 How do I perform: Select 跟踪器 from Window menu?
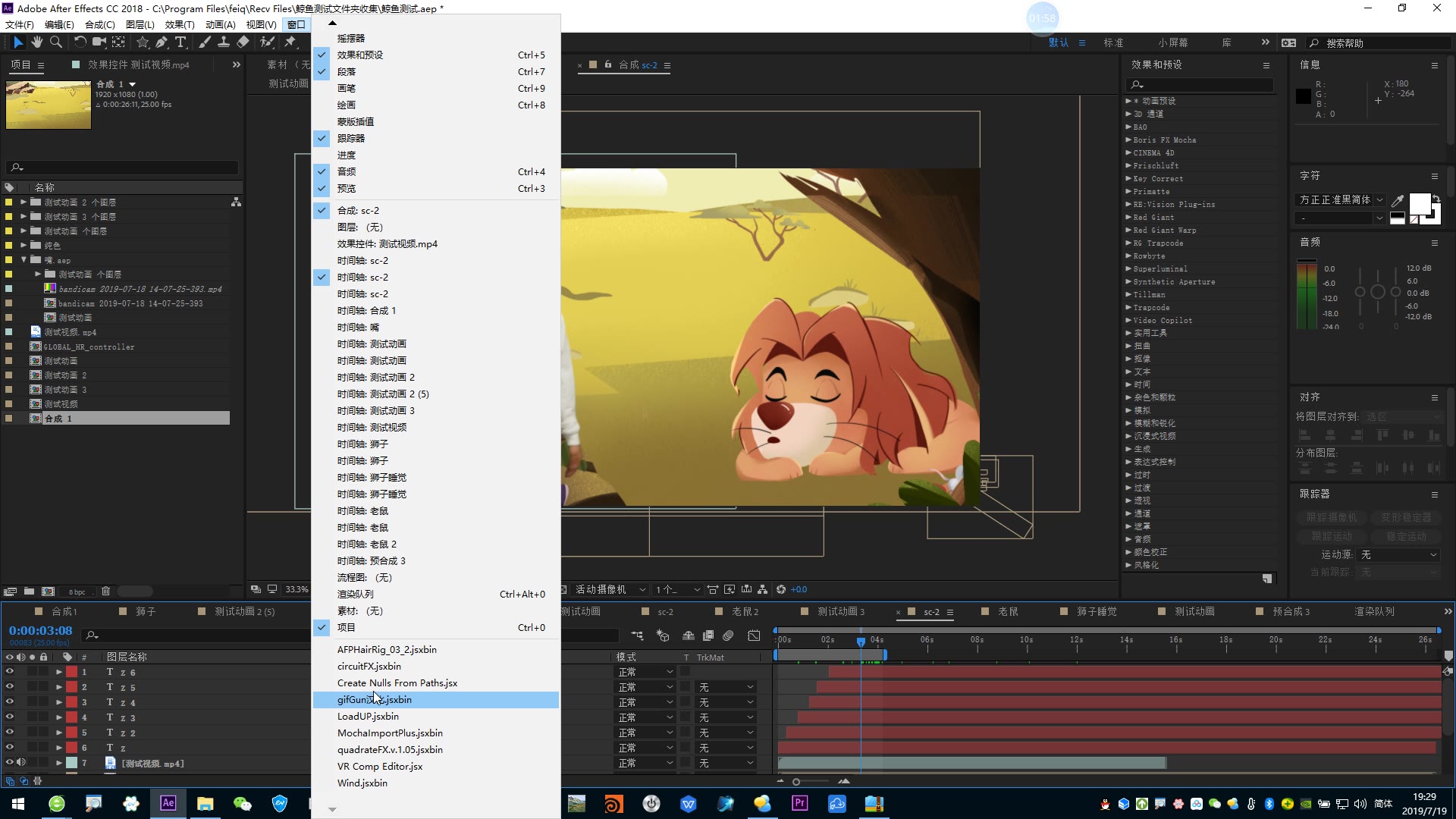pos(350,138)
